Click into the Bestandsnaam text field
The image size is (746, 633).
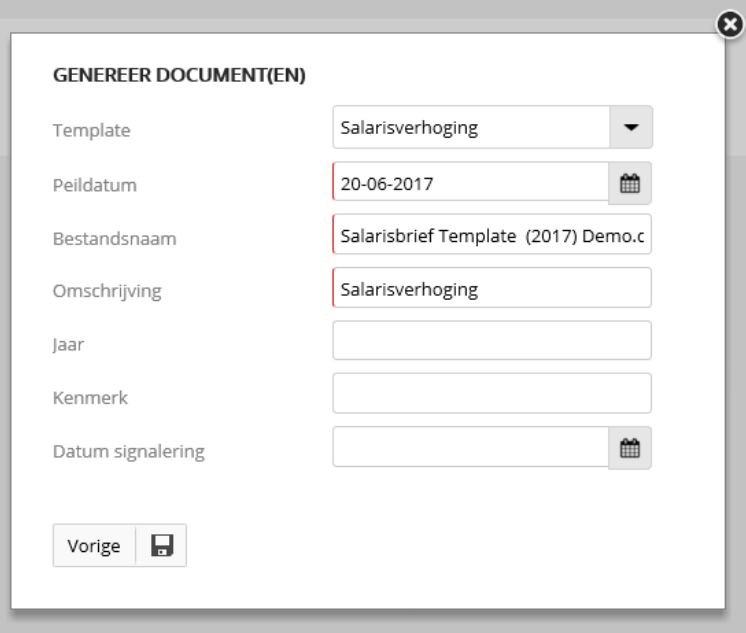[492, 235]
